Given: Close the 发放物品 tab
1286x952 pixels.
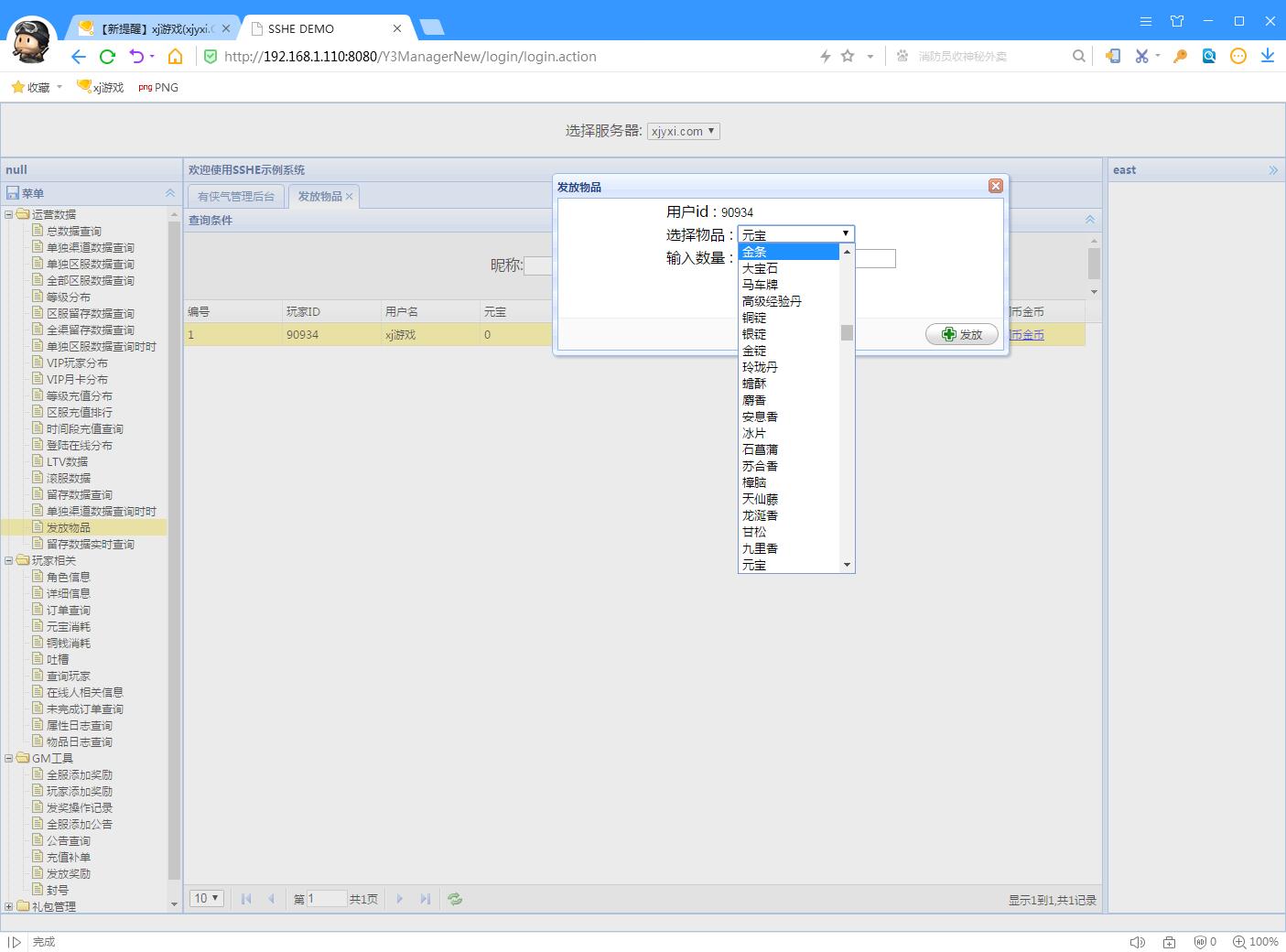Looking at the screenshot, I should [x=350, y=197].
